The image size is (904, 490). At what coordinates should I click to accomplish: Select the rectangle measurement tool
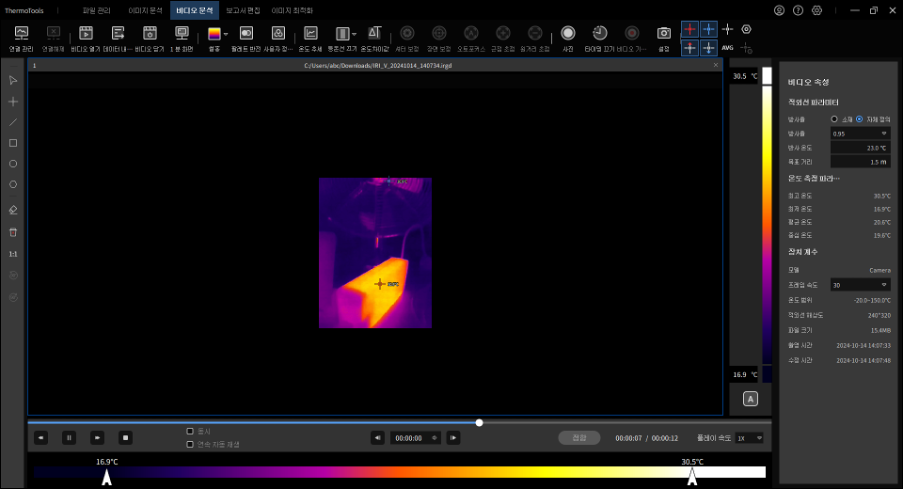coord(13,143)
